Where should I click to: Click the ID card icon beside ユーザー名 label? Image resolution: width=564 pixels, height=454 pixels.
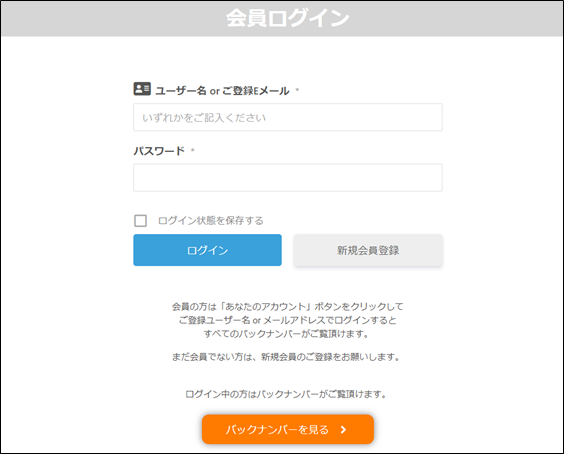pyautogui.click(x=142, y=88)
